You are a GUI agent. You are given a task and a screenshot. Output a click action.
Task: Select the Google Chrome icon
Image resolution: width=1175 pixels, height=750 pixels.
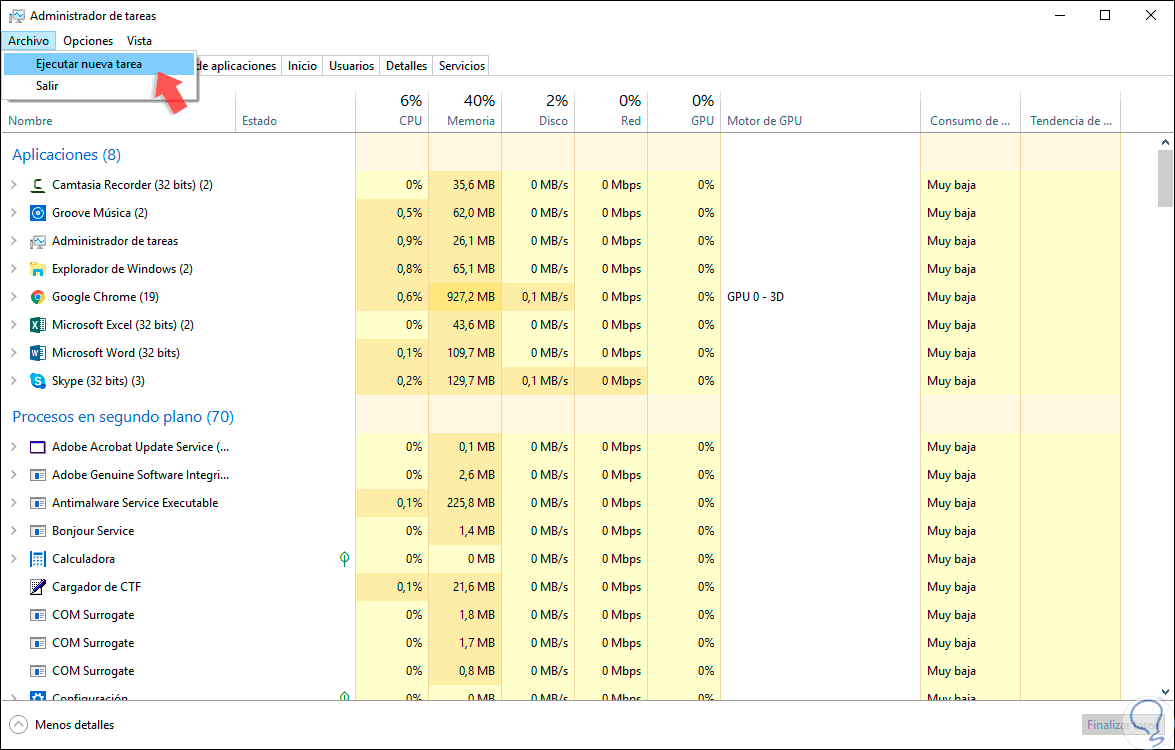[x=38, y=297]
